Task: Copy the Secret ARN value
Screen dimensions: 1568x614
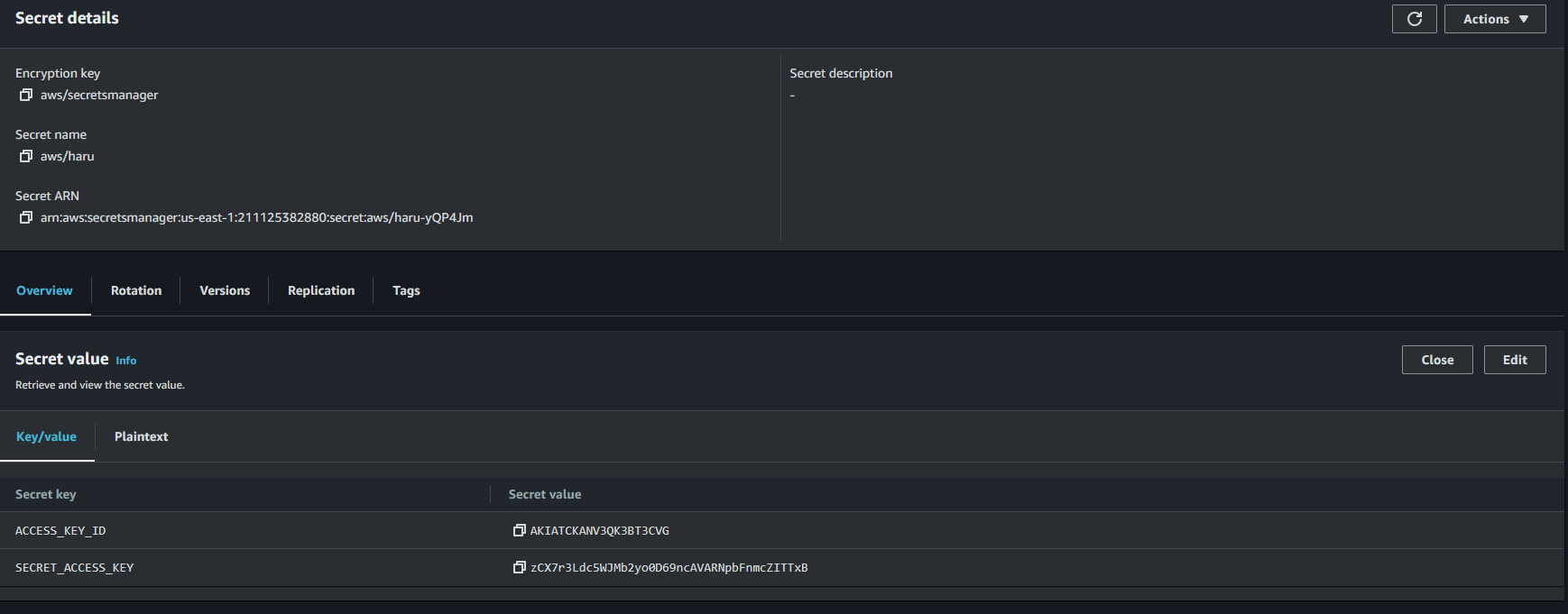Action: (26, 217)
